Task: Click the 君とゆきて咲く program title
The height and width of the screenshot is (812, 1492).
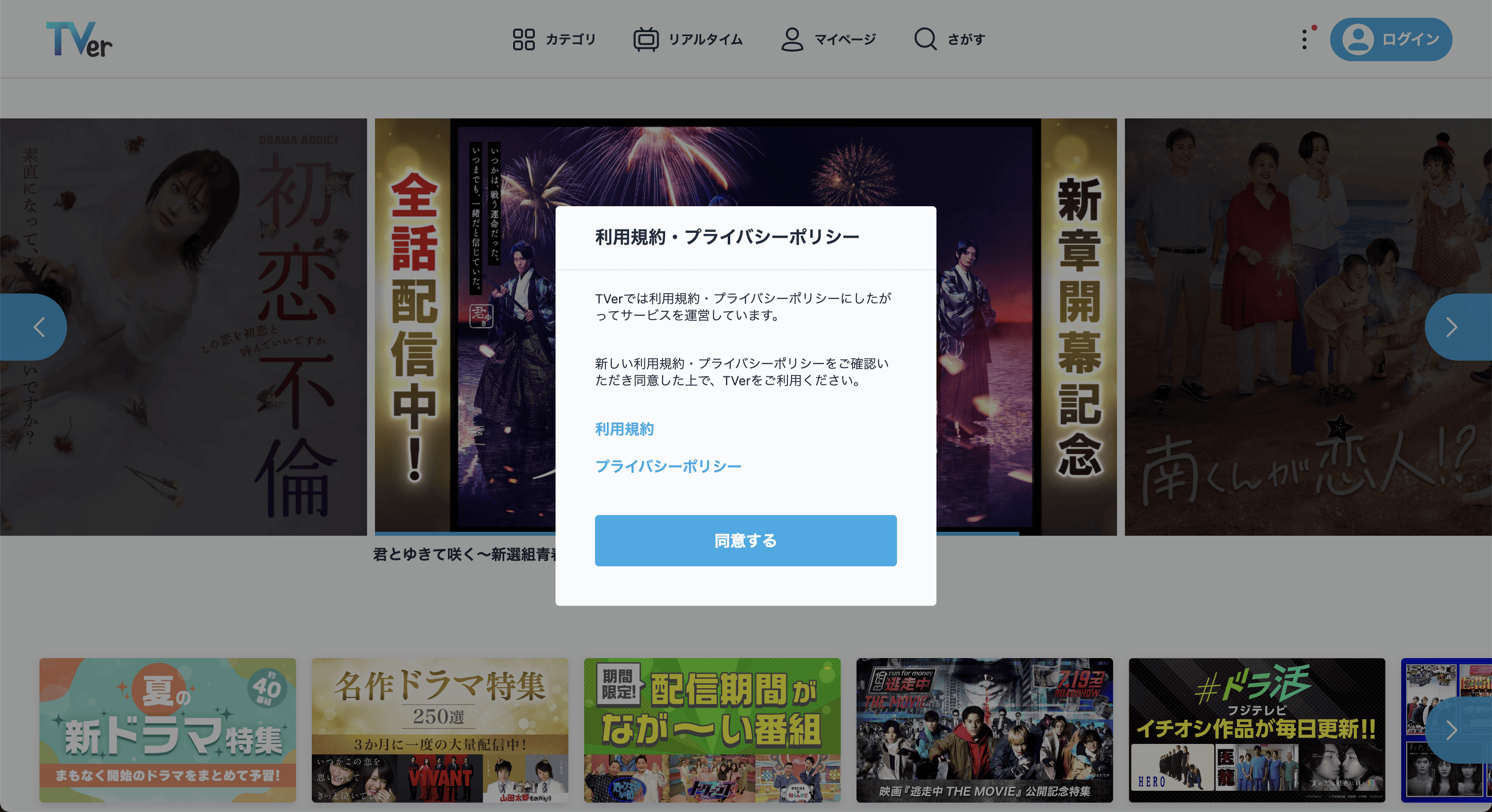Action: 464,554
